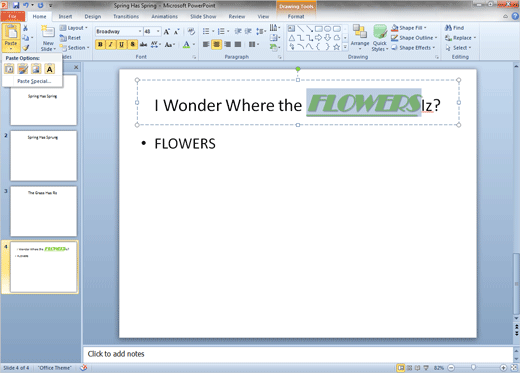520x373 pixels.
Task: Select the 5-Point Star shape
Action: (x=337, y=47)
